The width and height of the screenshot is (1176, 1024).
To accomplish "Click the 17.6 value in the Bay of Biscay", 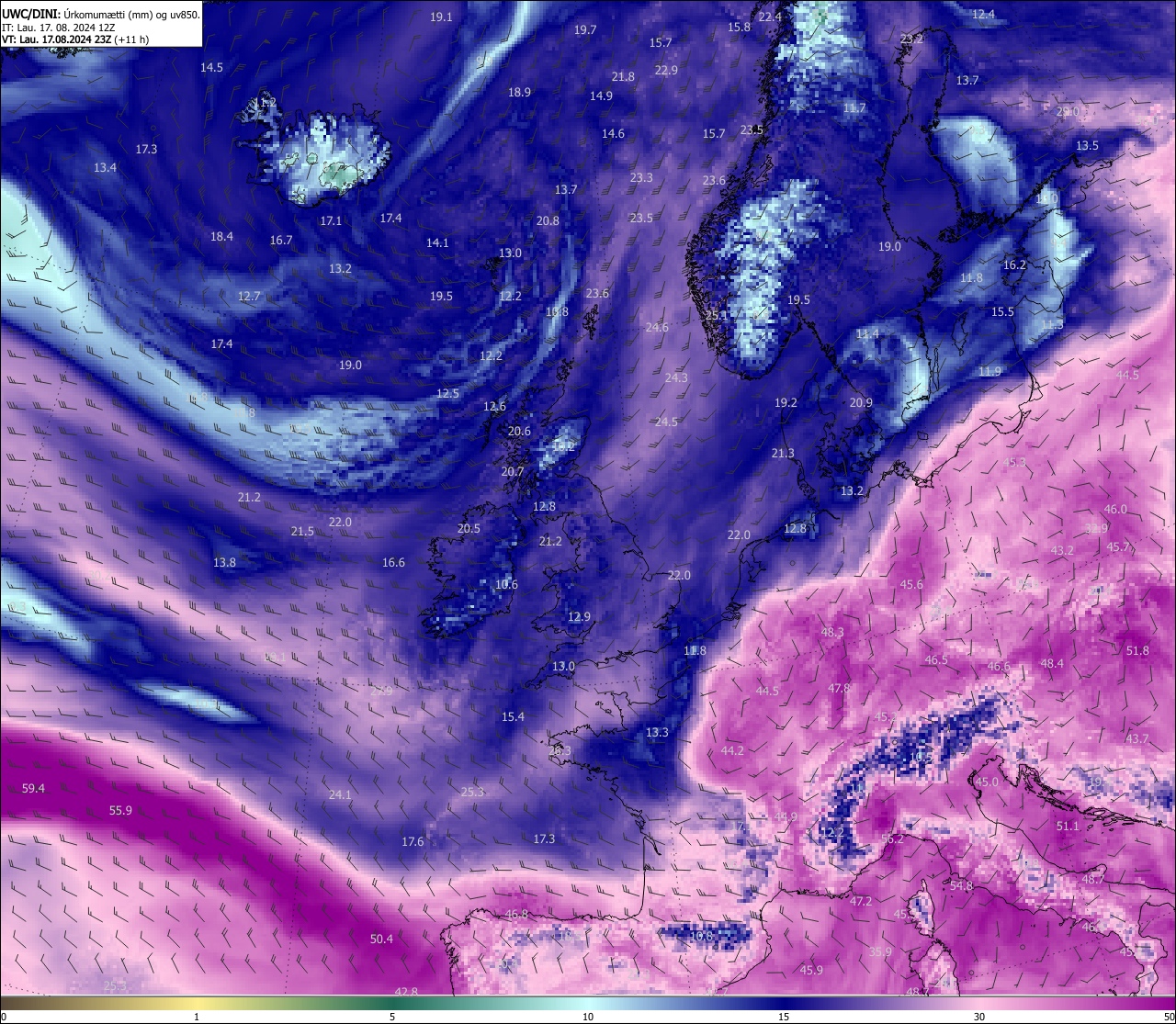I will (x=413, y=842).
